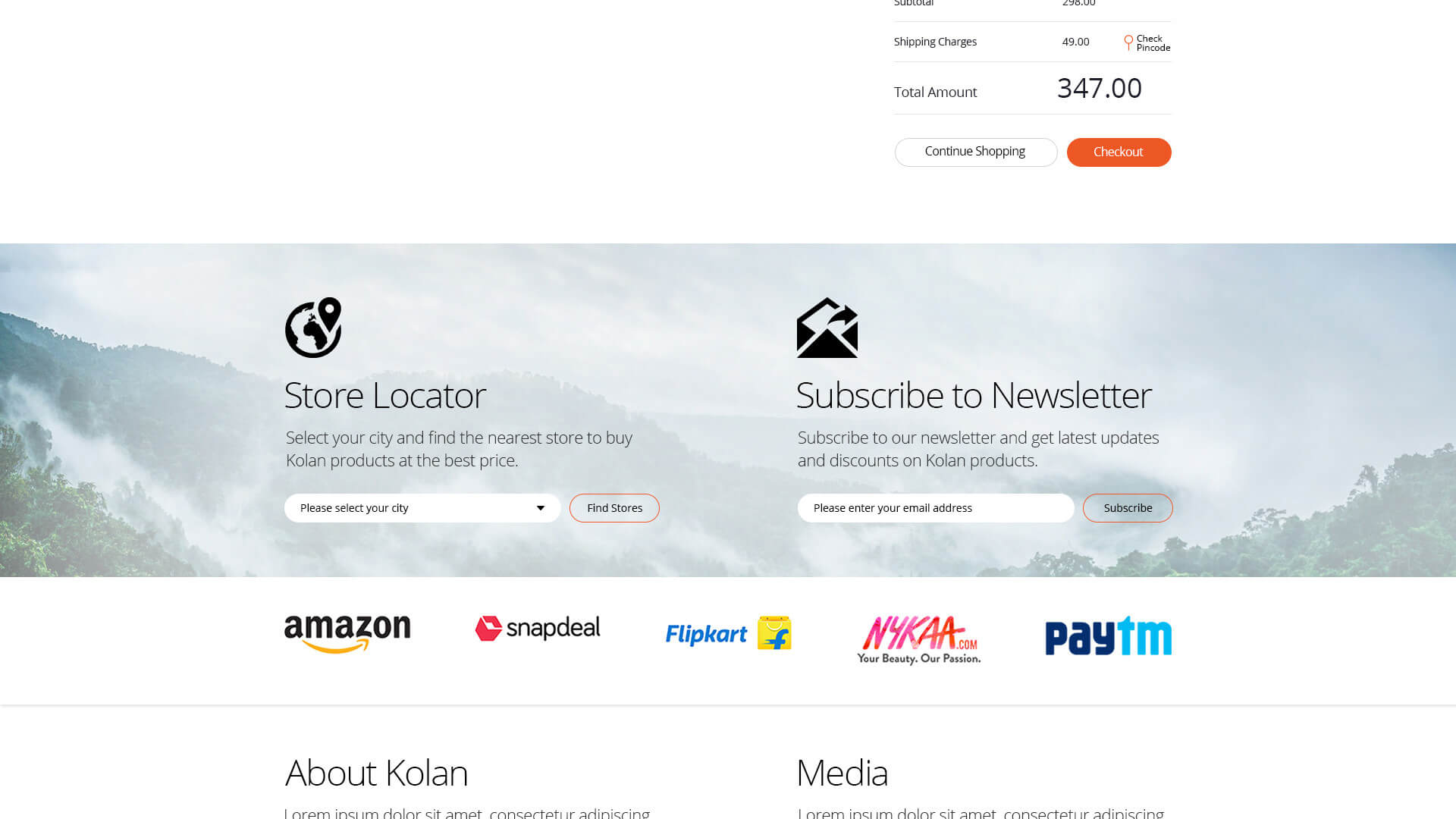This screenshot has width=1456, height=819.
Task: Open the Flipkart logo link
Action: pyautogui.click(x=729, y=632)
